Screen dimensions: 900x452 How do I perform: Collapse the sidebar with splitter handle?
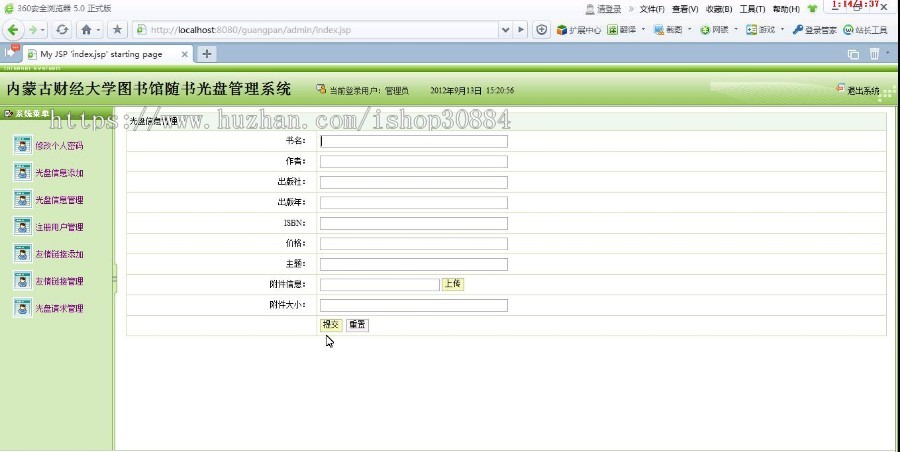point(115,279)
